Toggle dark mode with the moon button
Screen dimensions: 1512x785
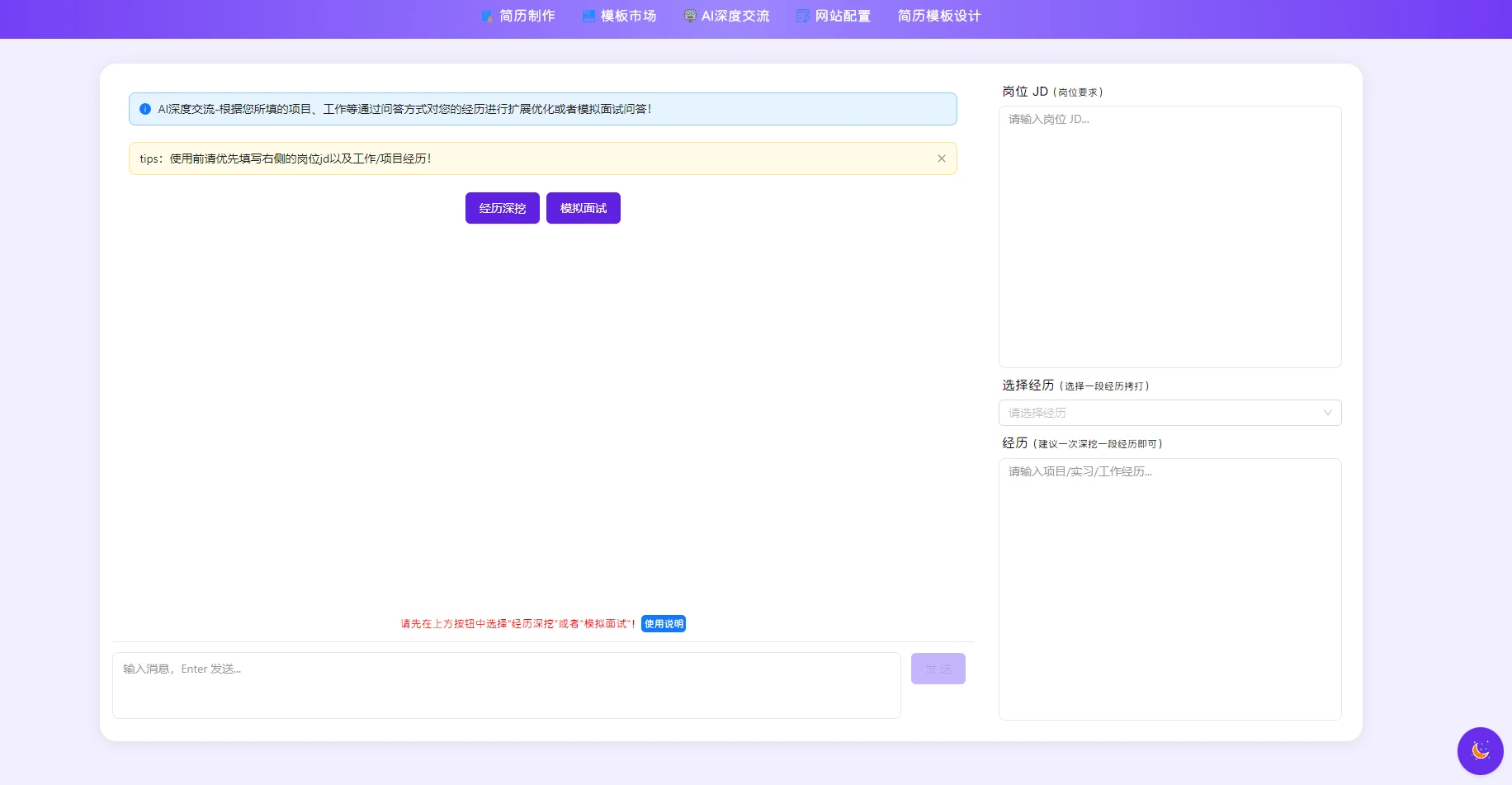click(1480, 750)
